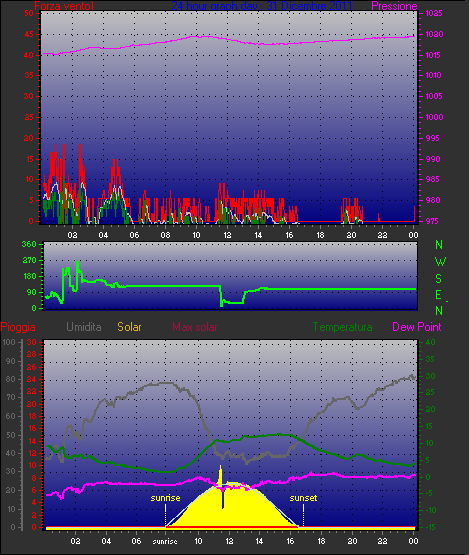
Task: Click the '980' pressure axis value
Action: tap(433, 200)
